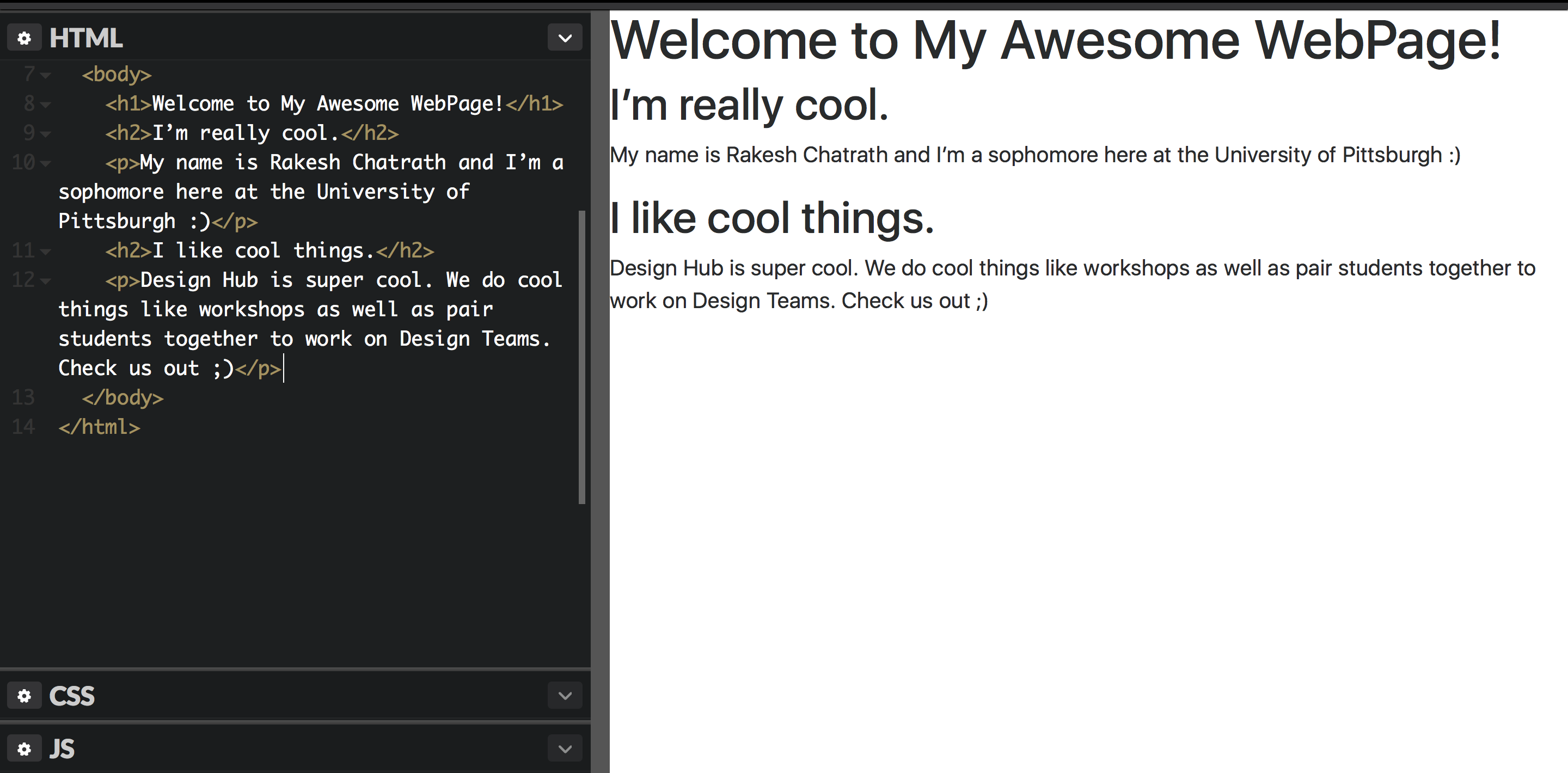The width and height of the screenshot is (1568, 773).
Task: Click code text 'My name is Rakesh Chatrath'
Action: [293, 162]
